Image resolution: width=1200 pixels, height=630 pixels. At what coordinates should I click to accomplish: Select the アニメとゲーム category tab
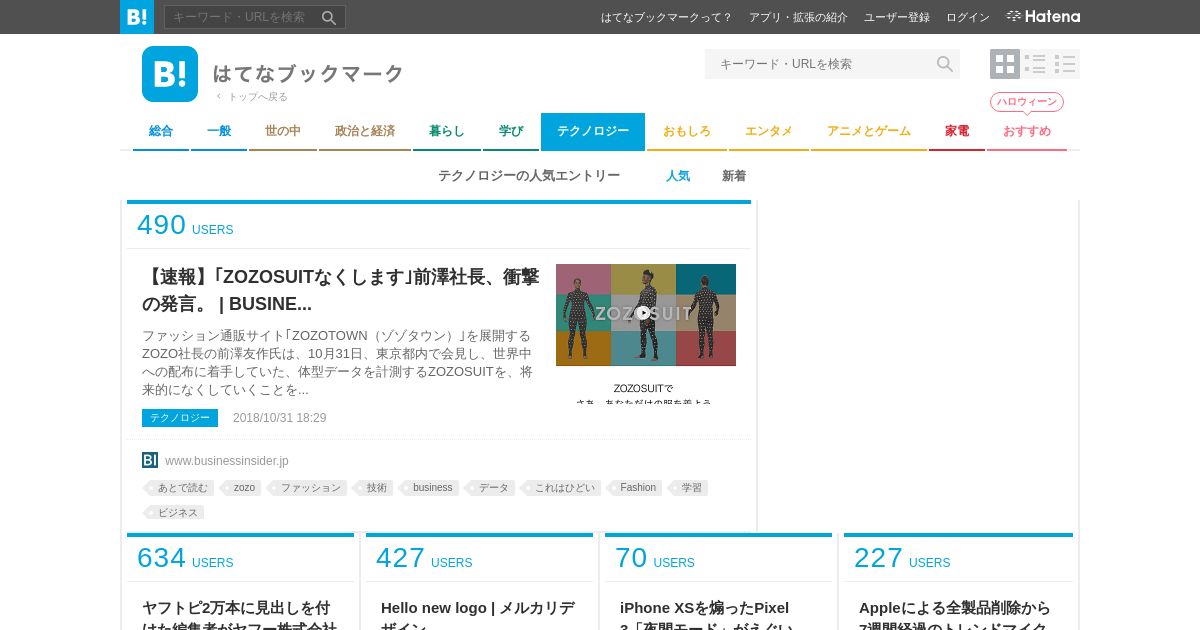coord(869,131)
